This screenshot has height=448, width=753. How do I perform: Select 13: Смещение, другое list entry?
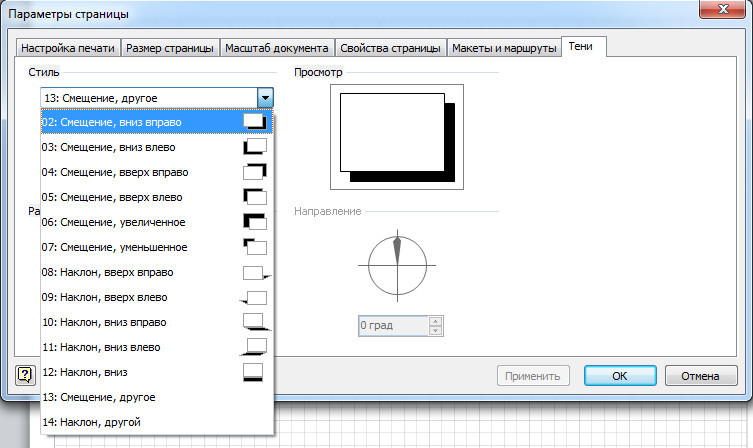pyautogui.click(x=155, y=397)
